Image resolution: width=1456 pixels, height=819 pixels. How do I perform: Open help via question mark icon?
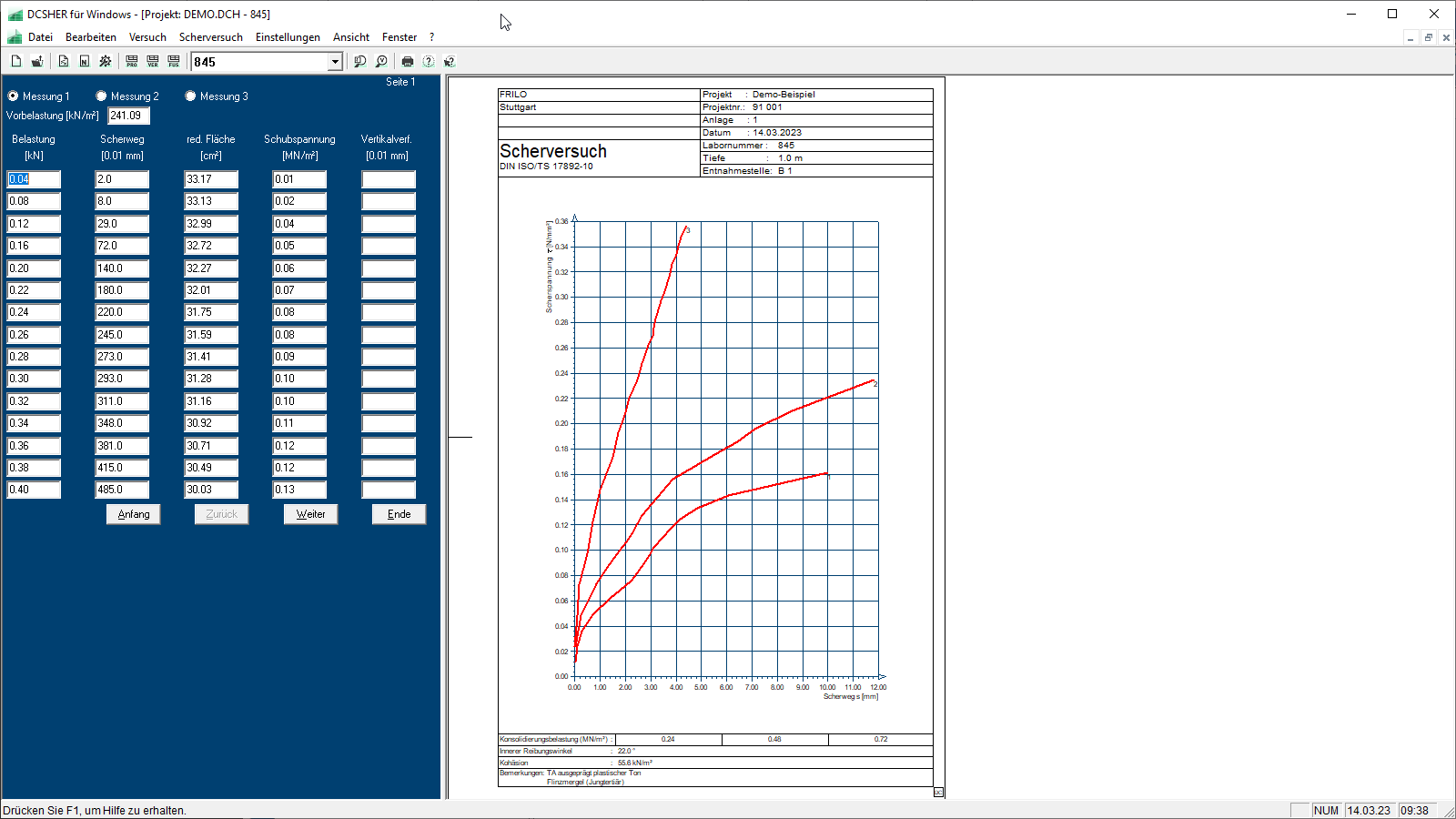pos(429,61)
